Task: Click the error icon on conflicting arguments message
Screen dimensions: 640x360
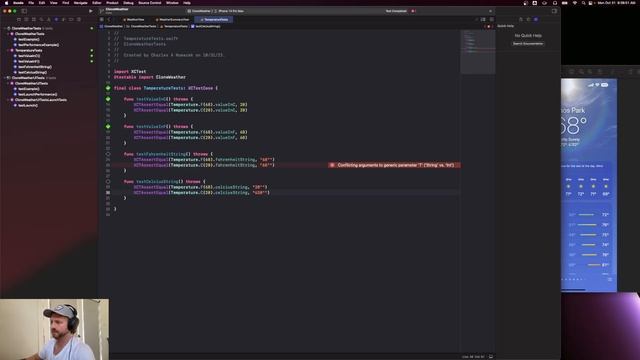Action: point(332,165)
